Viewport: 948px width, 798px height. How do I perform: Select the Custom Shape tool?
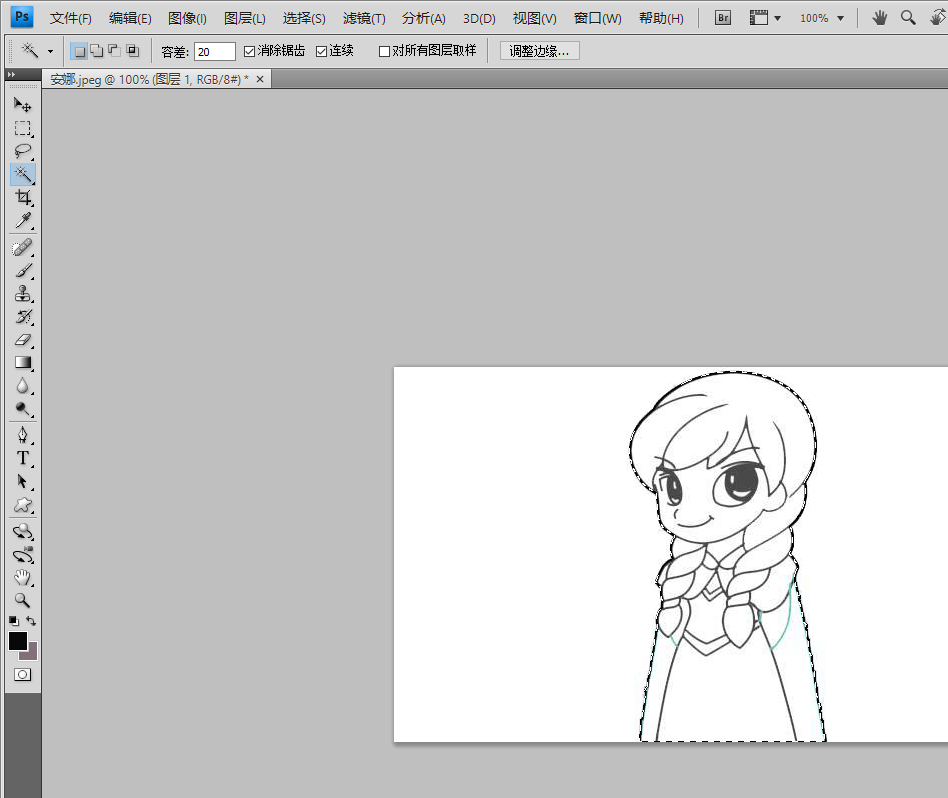[x=22, y=504]
